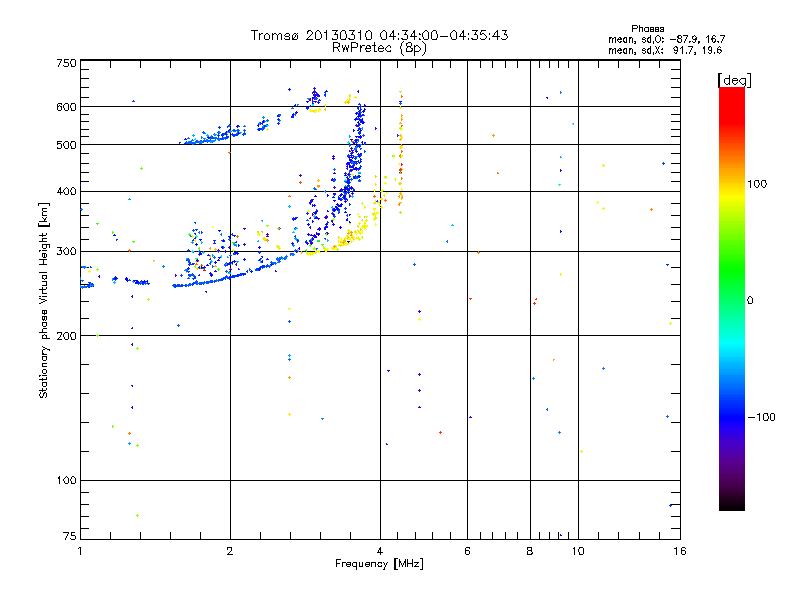
Task: Click the grid intersection of 4 MHz and 600 km
Action: pyautogui.click(x=380, y=107)
